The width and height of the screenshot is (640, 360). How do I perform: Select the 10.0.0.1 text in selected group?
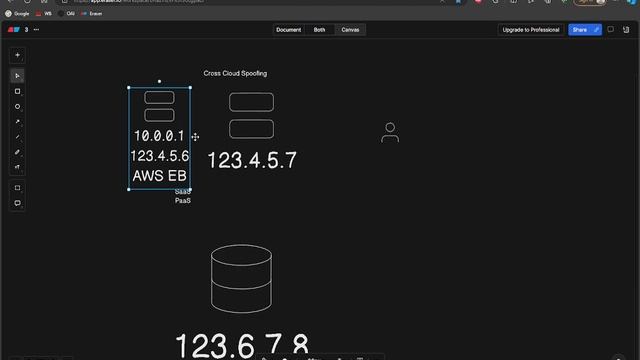159,136
